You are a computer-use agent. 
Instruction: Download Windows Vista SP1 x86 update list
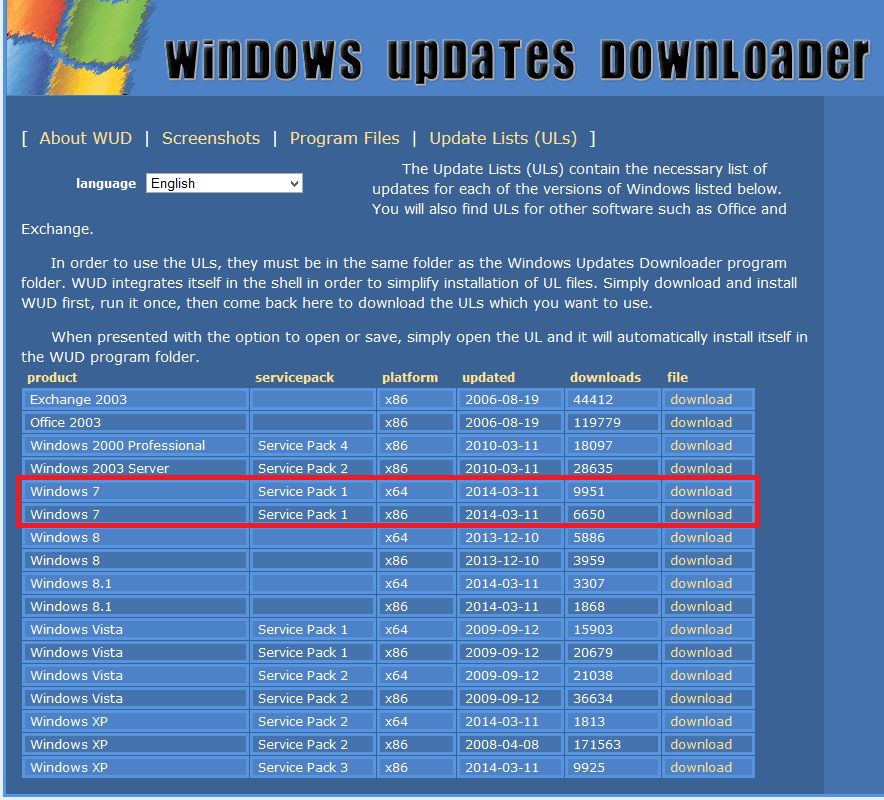pos(701,652)
